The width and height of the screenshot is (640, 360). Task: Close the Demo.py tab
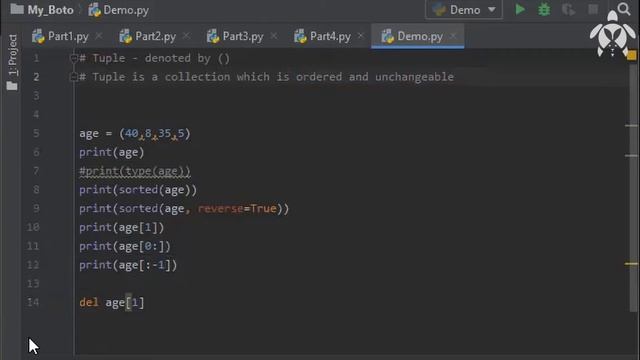click(x=453, y=36)
